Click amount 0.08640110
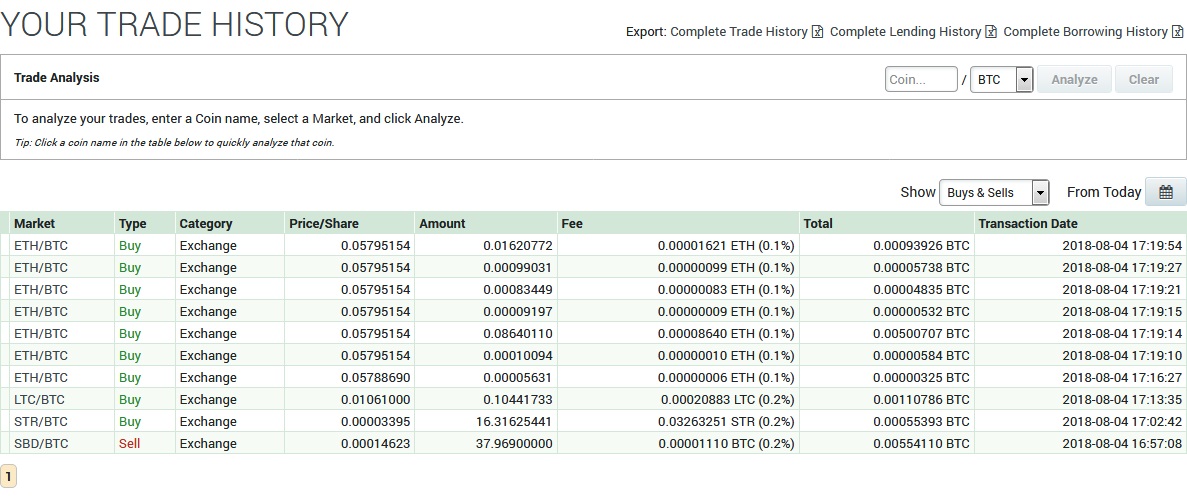This screenshot has height=499, width=1187. point(518,333)
